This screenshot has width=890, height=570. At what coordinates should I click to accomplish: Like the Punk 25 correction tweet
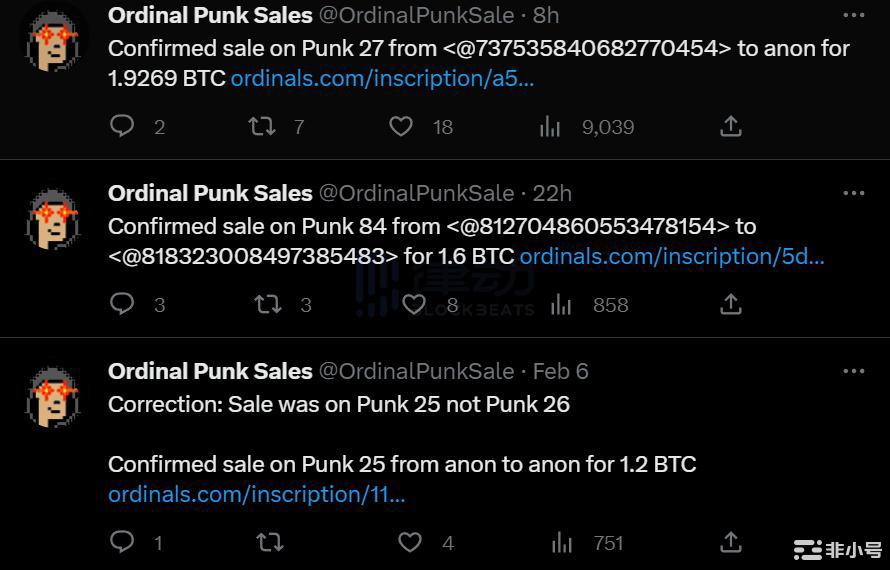(410, 542)
